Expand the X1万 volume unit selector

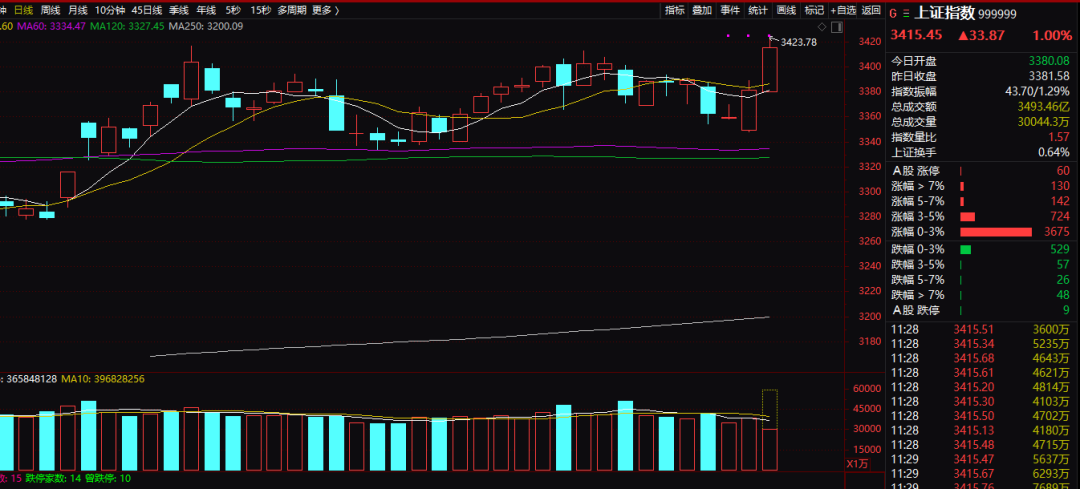click(857, 463)
